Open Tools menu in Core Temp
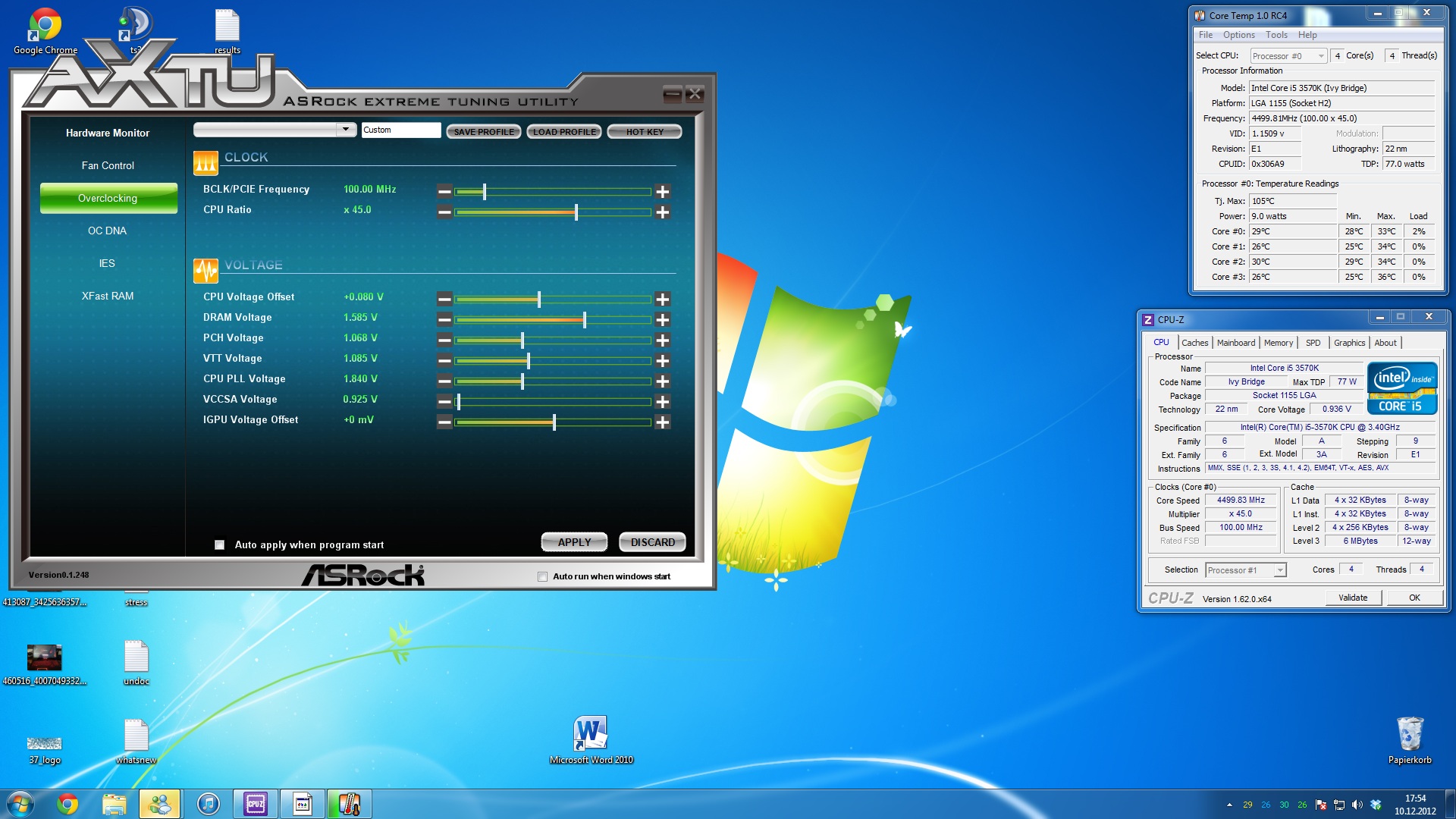The image size is (1456, 819). coord(1276,35)
